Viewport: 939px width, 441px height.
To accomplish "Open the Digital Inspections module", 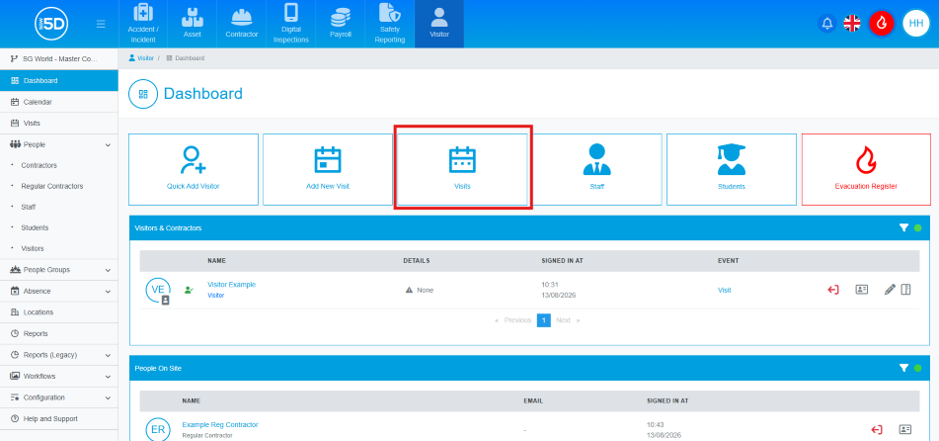I will pyautogui.click(x=291, y=24).
